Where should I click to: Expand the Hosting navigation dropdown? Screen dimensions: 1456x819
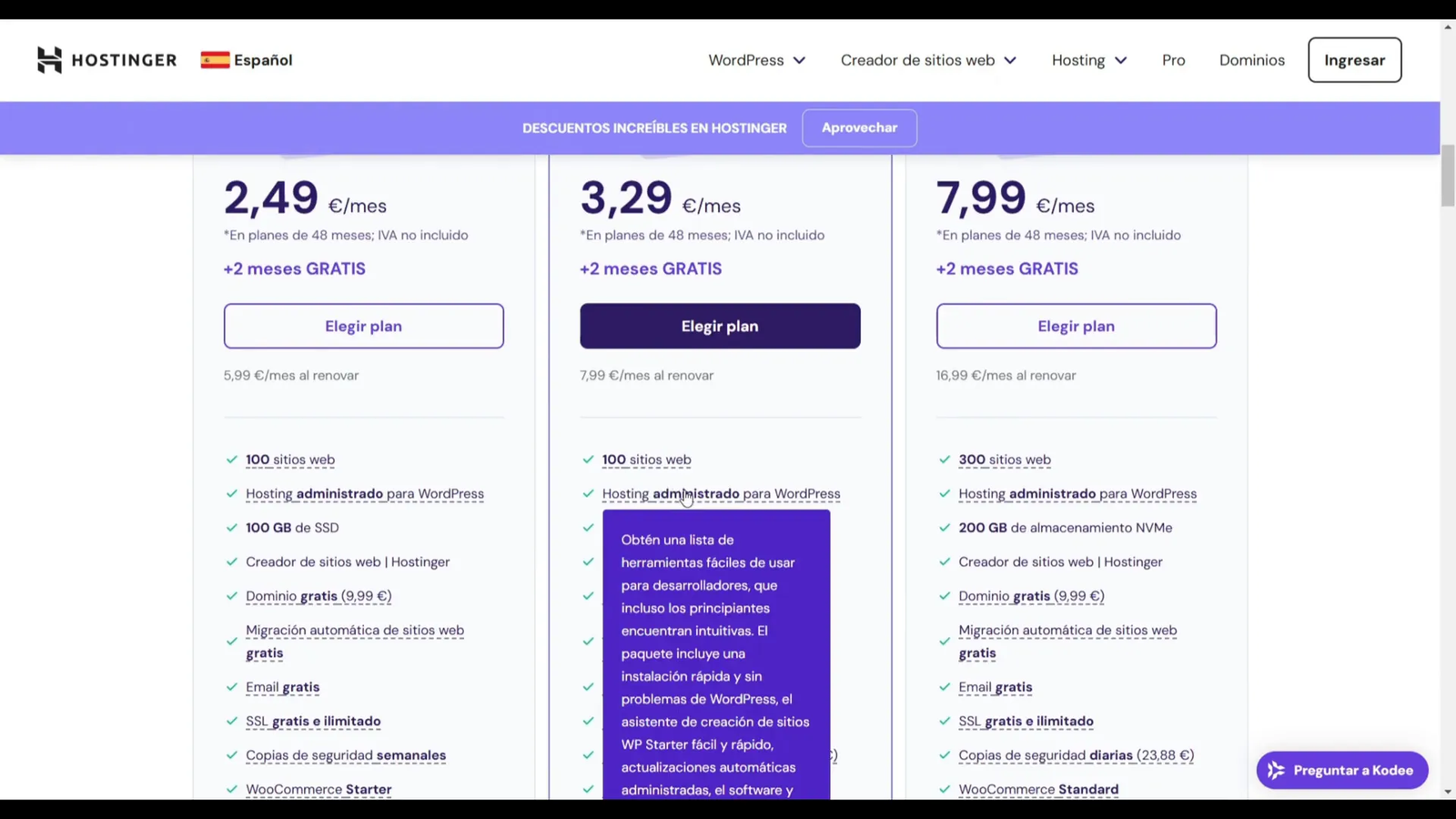tap(1088, 60)
